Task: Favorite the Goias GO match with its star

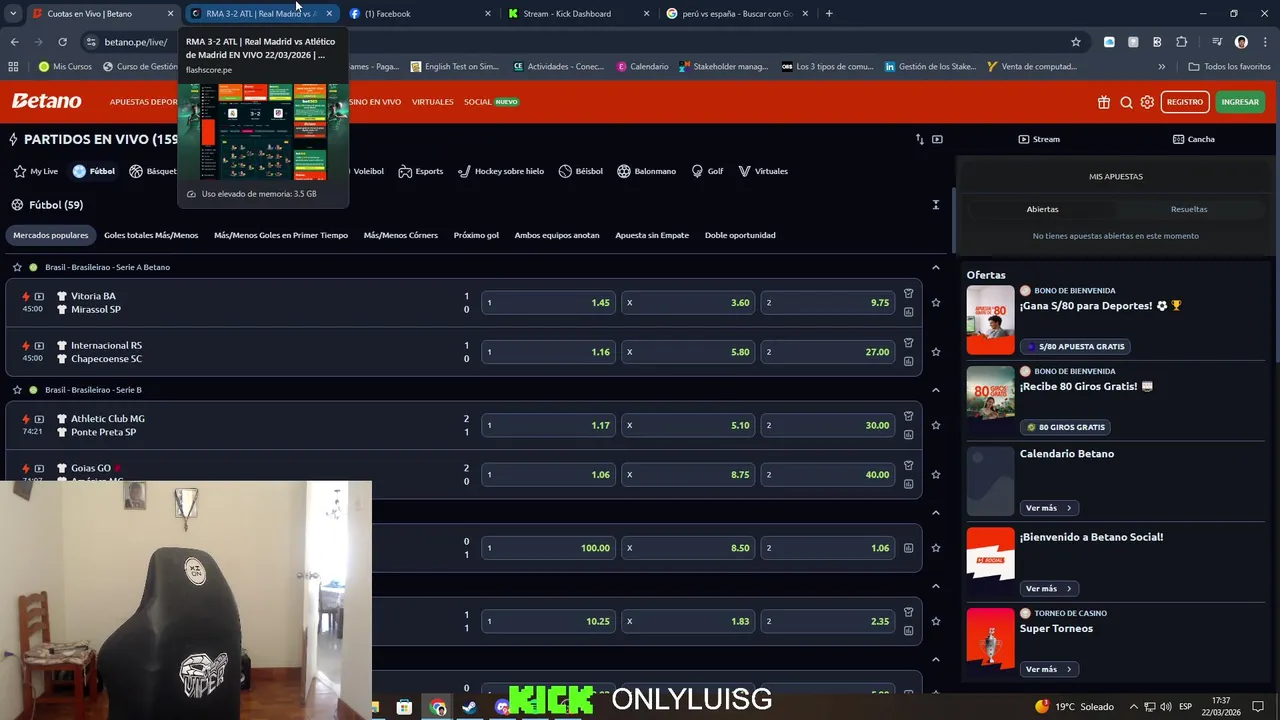Action: click(936, 474)
